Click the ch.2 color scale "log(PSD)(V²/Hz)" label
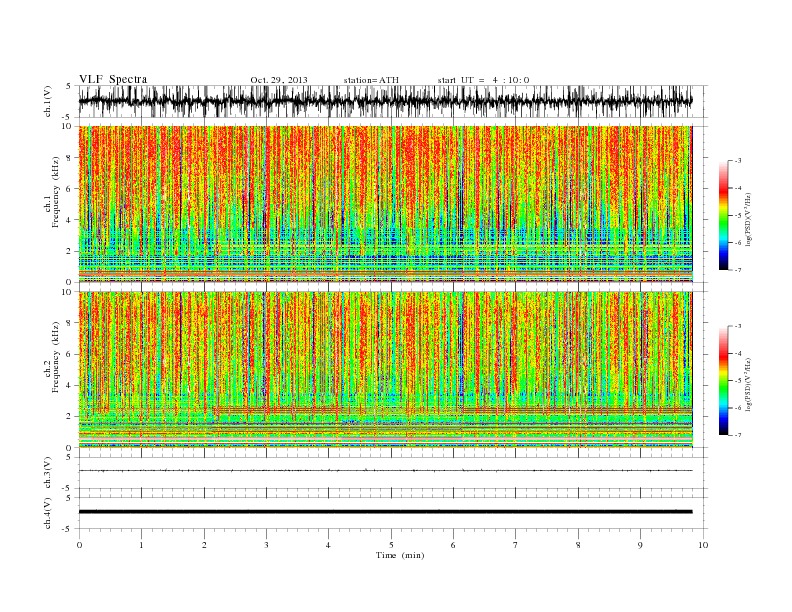Screen dimensions: 792x612 (749, 384)
